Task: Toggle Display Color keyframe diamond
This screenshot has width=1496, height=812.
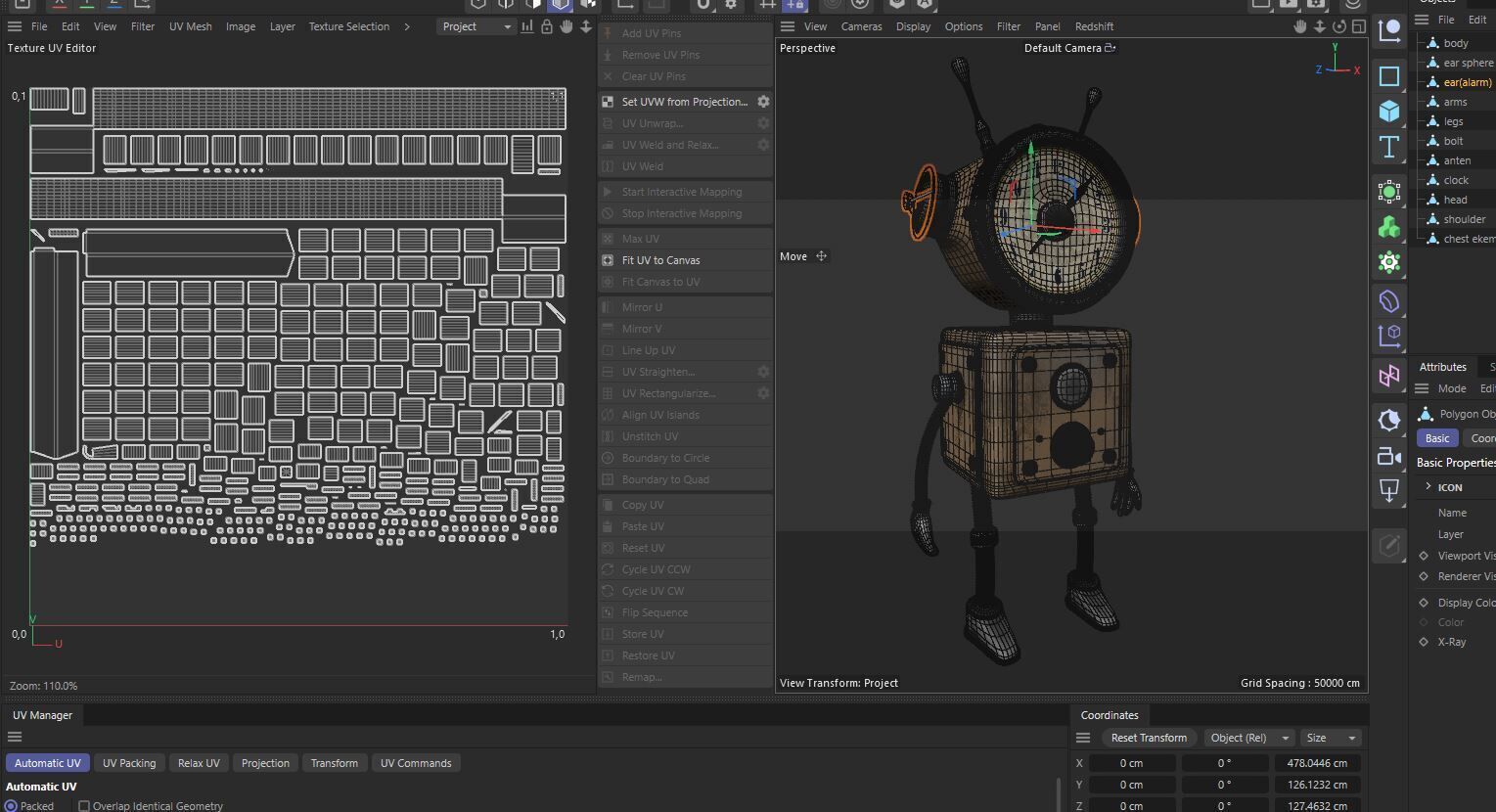Action: pos(1424,603)
